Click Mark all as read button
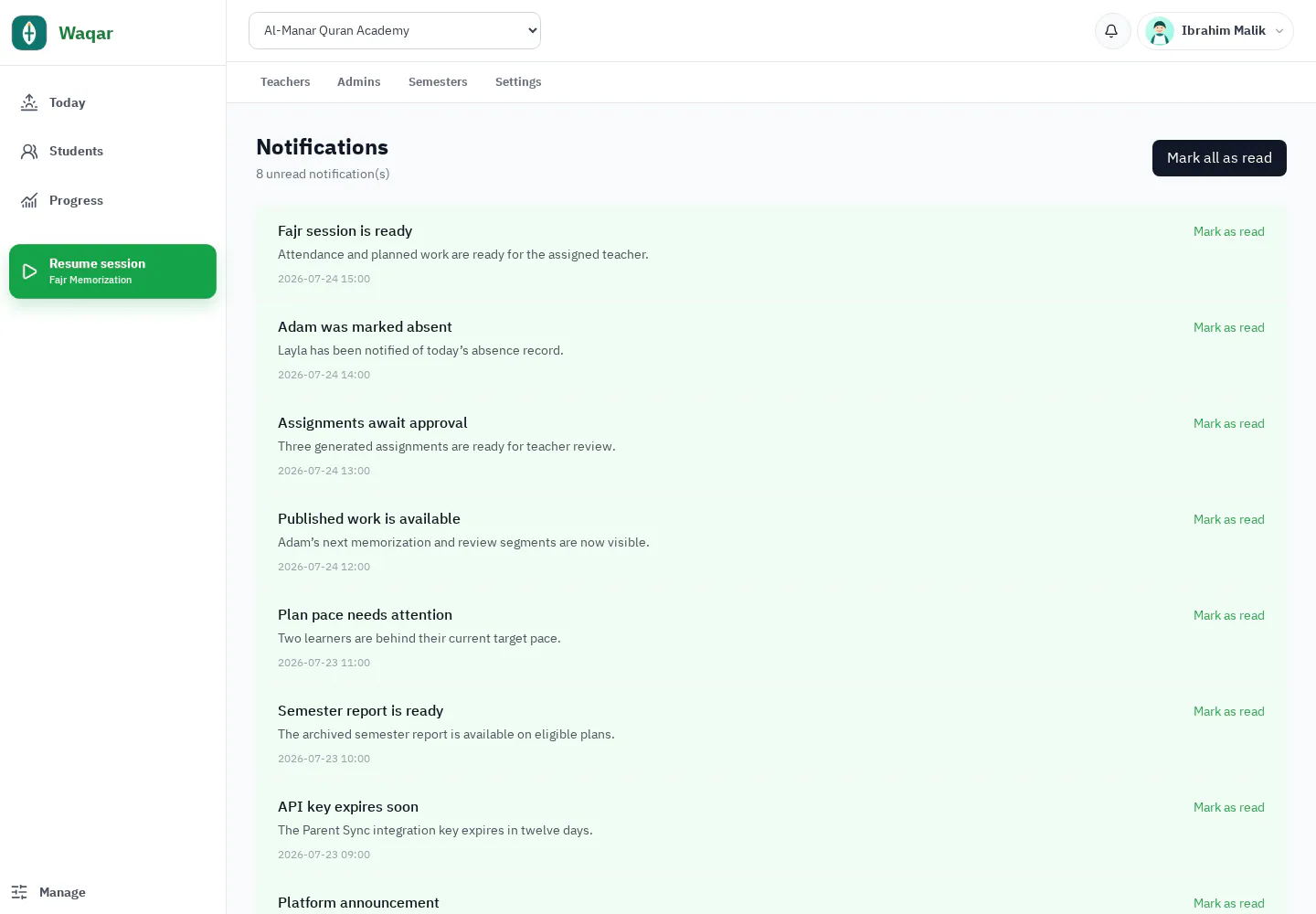The width and height of the screenshot is (1316, 914). (x=1219, y=158)
